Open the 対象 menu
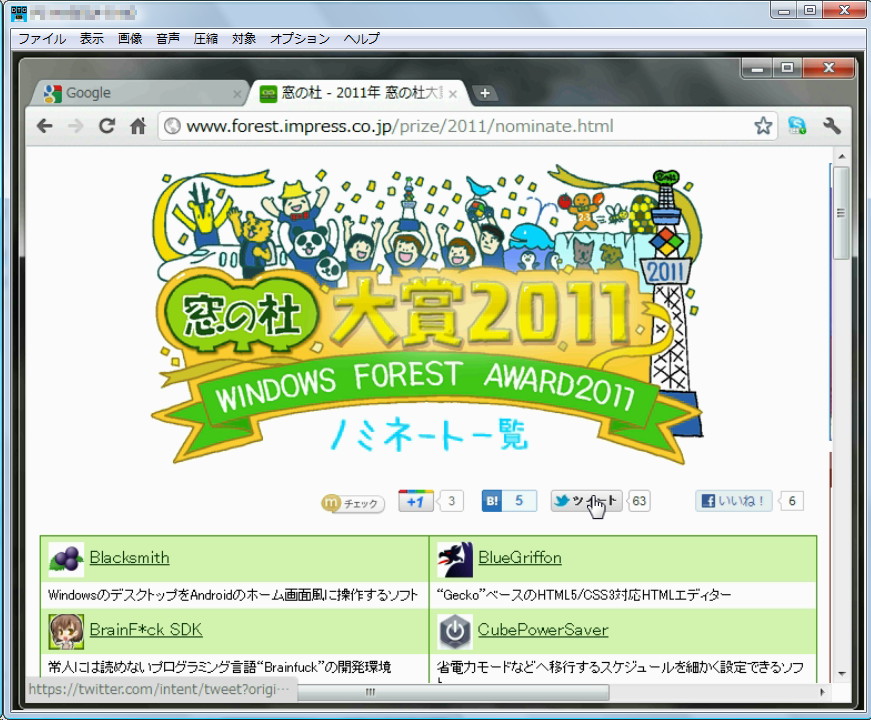The height and width of the screenshot is (720, 871). [244, 38]
